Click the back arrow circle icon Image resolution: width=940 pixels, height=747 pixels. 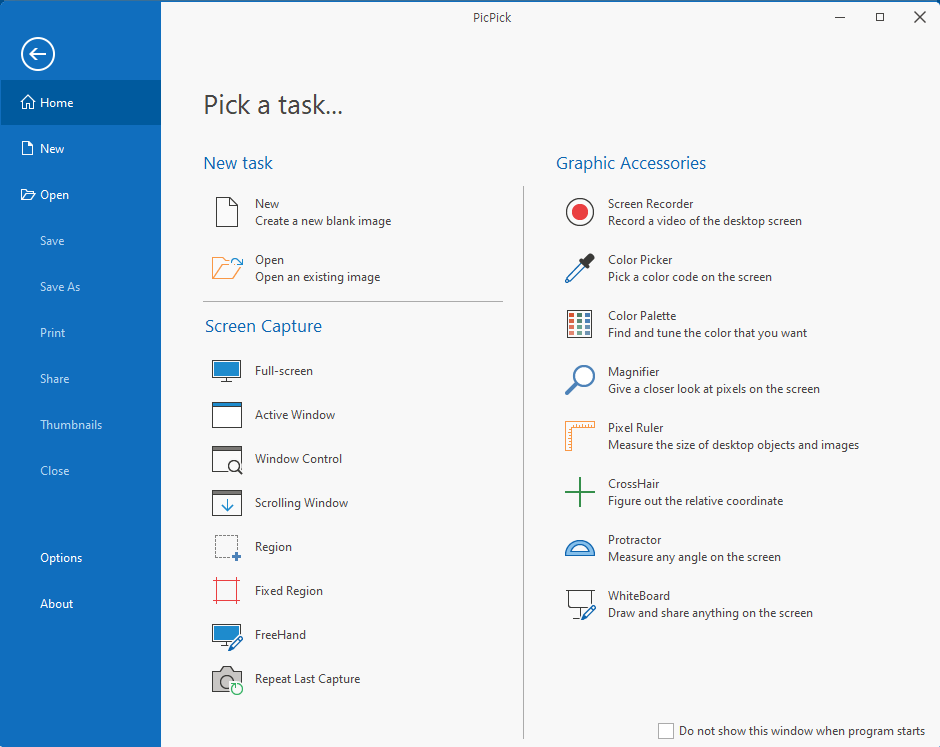pos(38,54)
